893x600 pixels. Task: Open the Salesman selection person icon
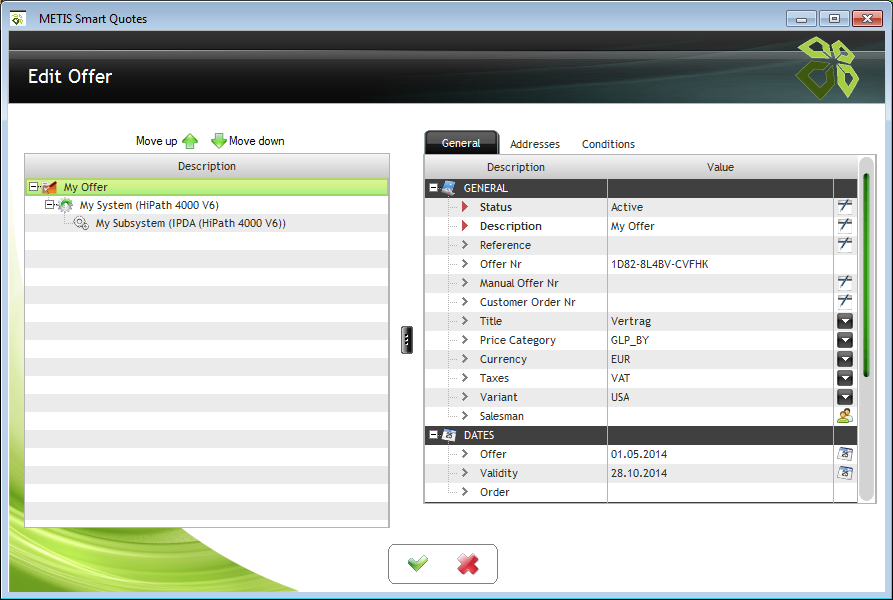click(845, 416)
